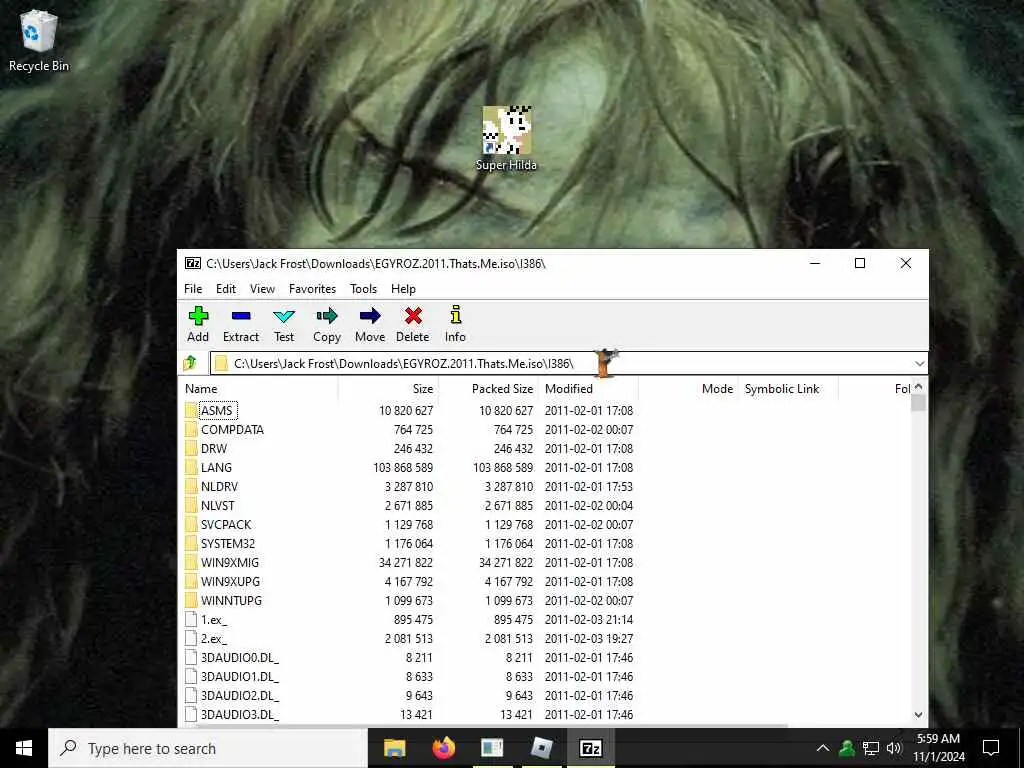Viewport: 1024px width, 768px height.
Task: Open the Edit menu
Action: 226,289
